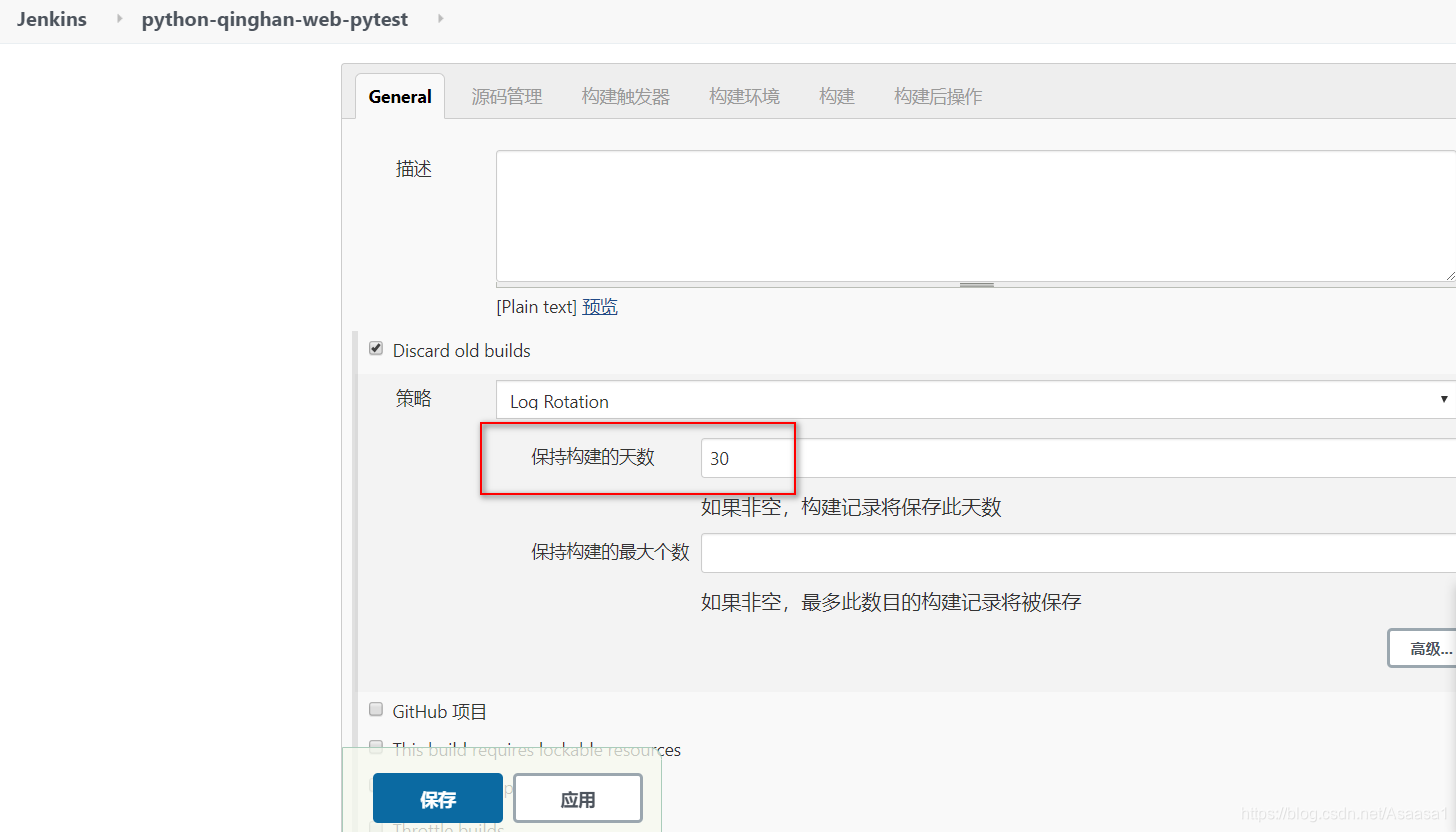This screenshot has height=832, width=1456.
Task: Switch to the 构建 tab
Action: pyautogui.click(x=837, y=96)
